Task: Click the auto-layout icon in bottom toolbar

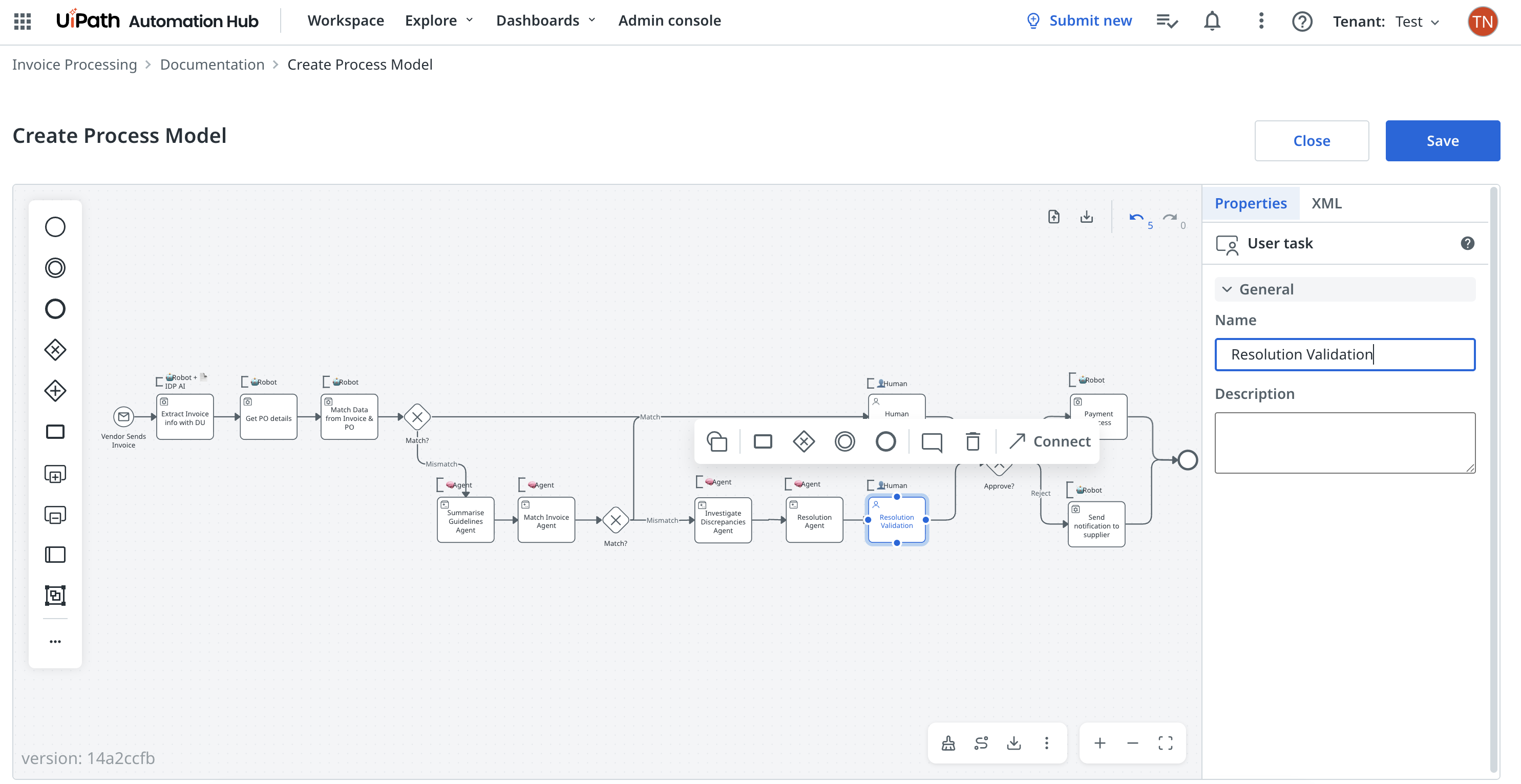Action: (981, 743)
